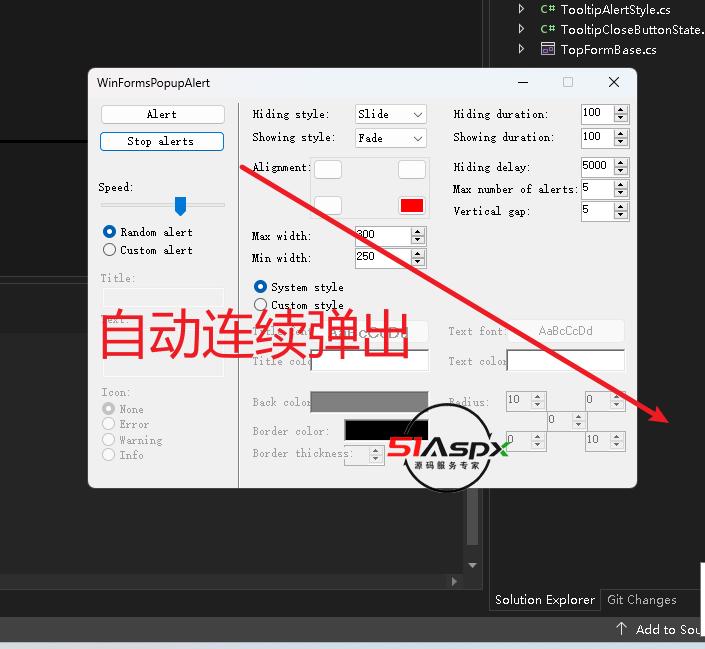Open the Hiding style dropdown
This screenshot has width=705, height=649.
(391, 114)
